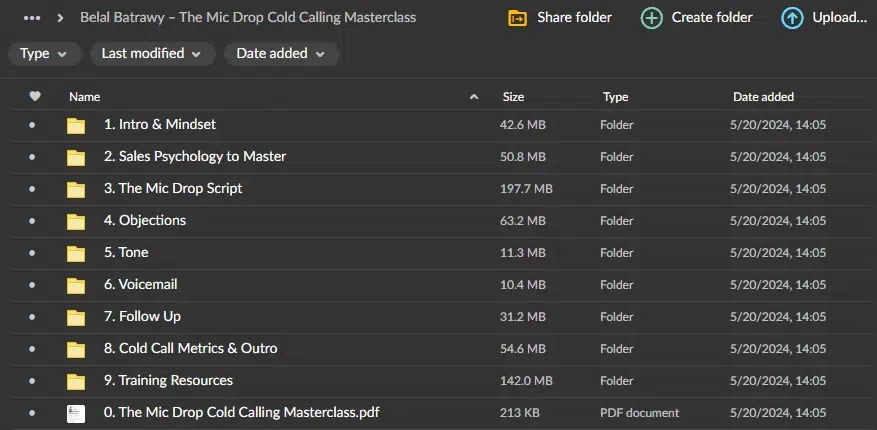Click folder icon for 6. Voicemail
Screen dimensions: 877x430
click(x=76, y=285)
